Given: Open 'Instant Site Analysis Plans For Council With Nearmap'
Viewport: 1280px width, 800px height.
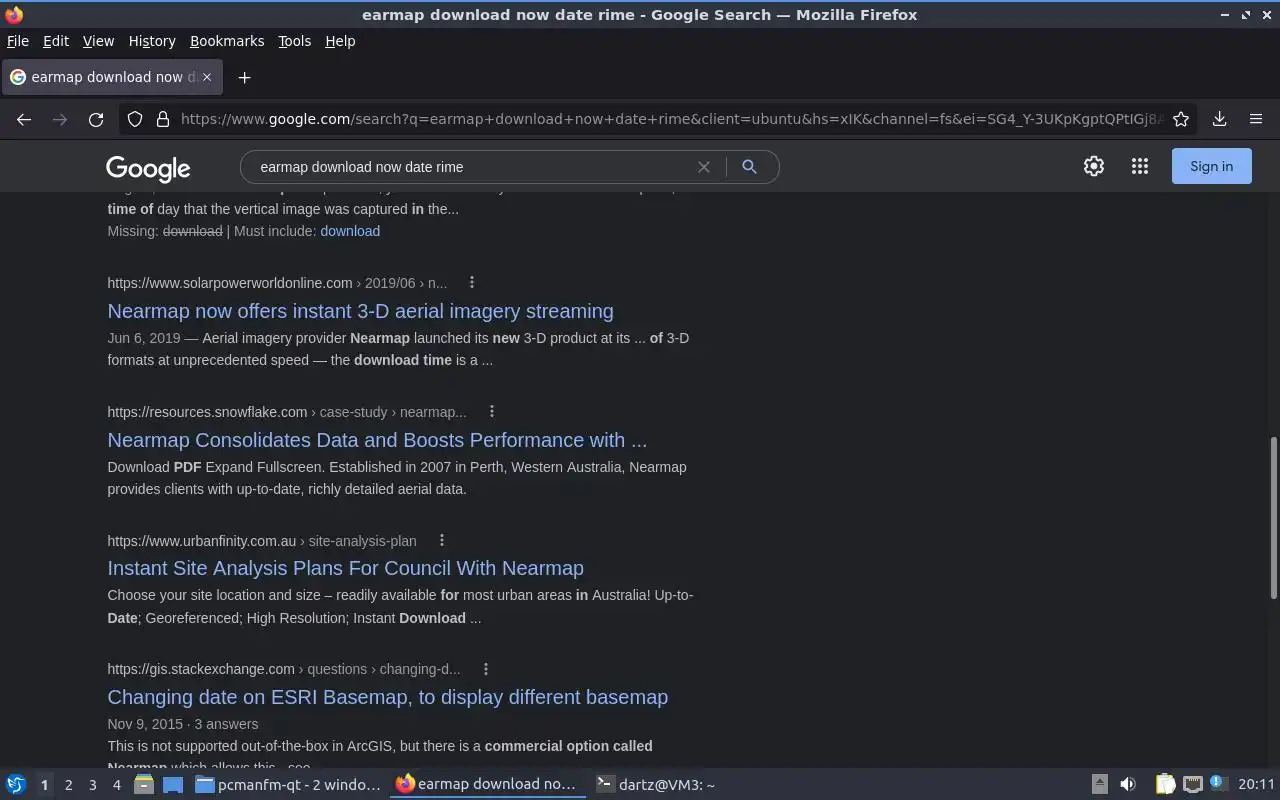Looking at the screenshot, I should [x=345, y=568].
